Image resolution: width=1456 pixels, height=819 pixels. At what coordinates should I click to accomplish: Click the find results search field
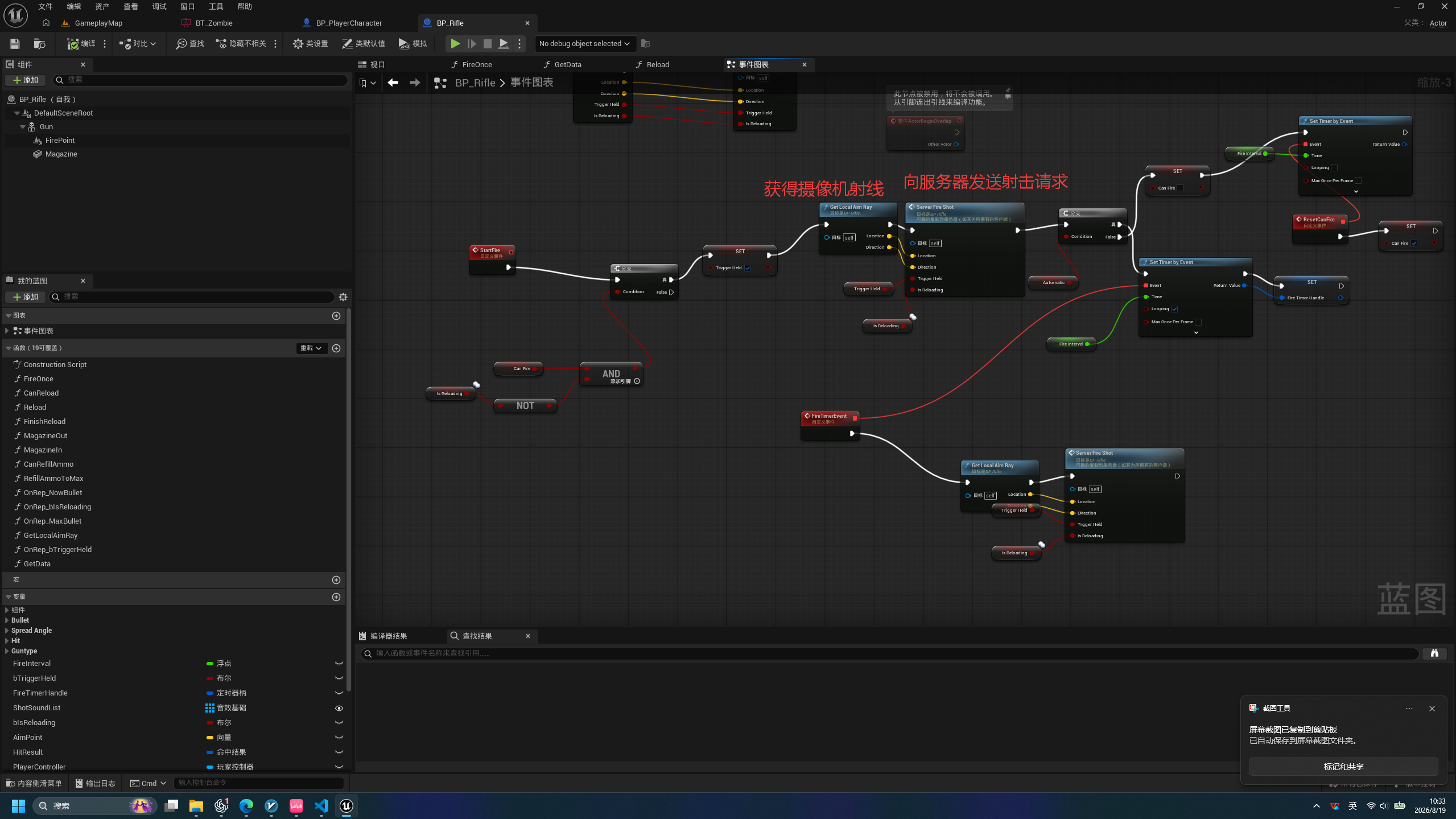(890, 653)
